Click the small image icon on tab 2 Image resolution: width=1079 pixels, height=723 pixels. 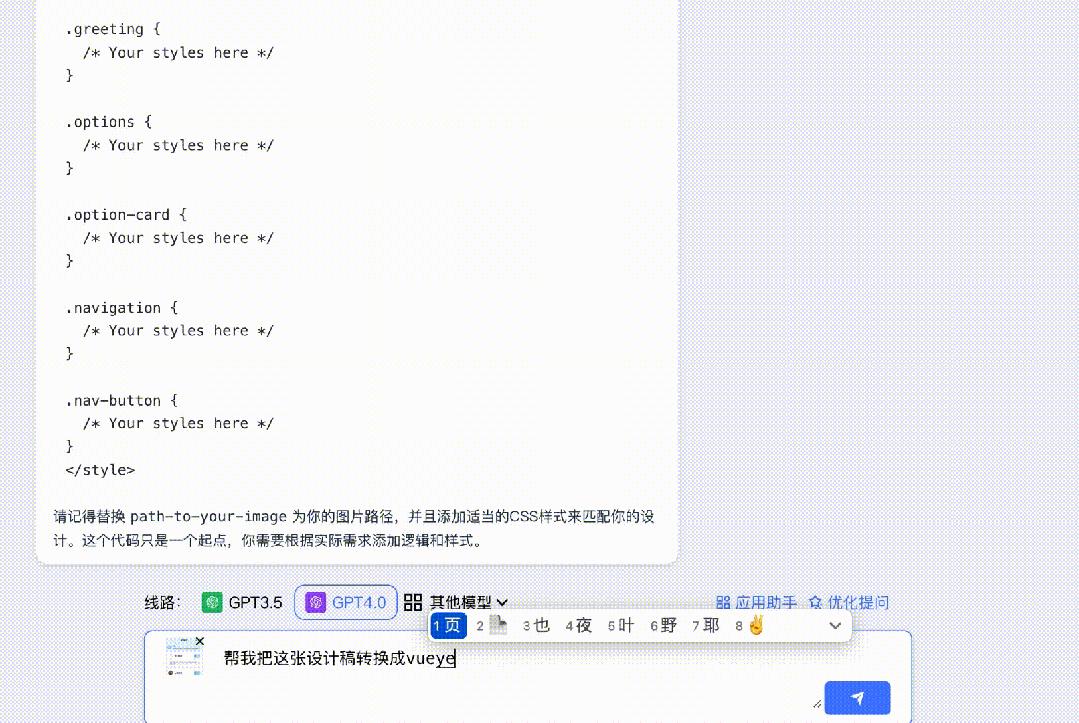(x=497, y=624)
